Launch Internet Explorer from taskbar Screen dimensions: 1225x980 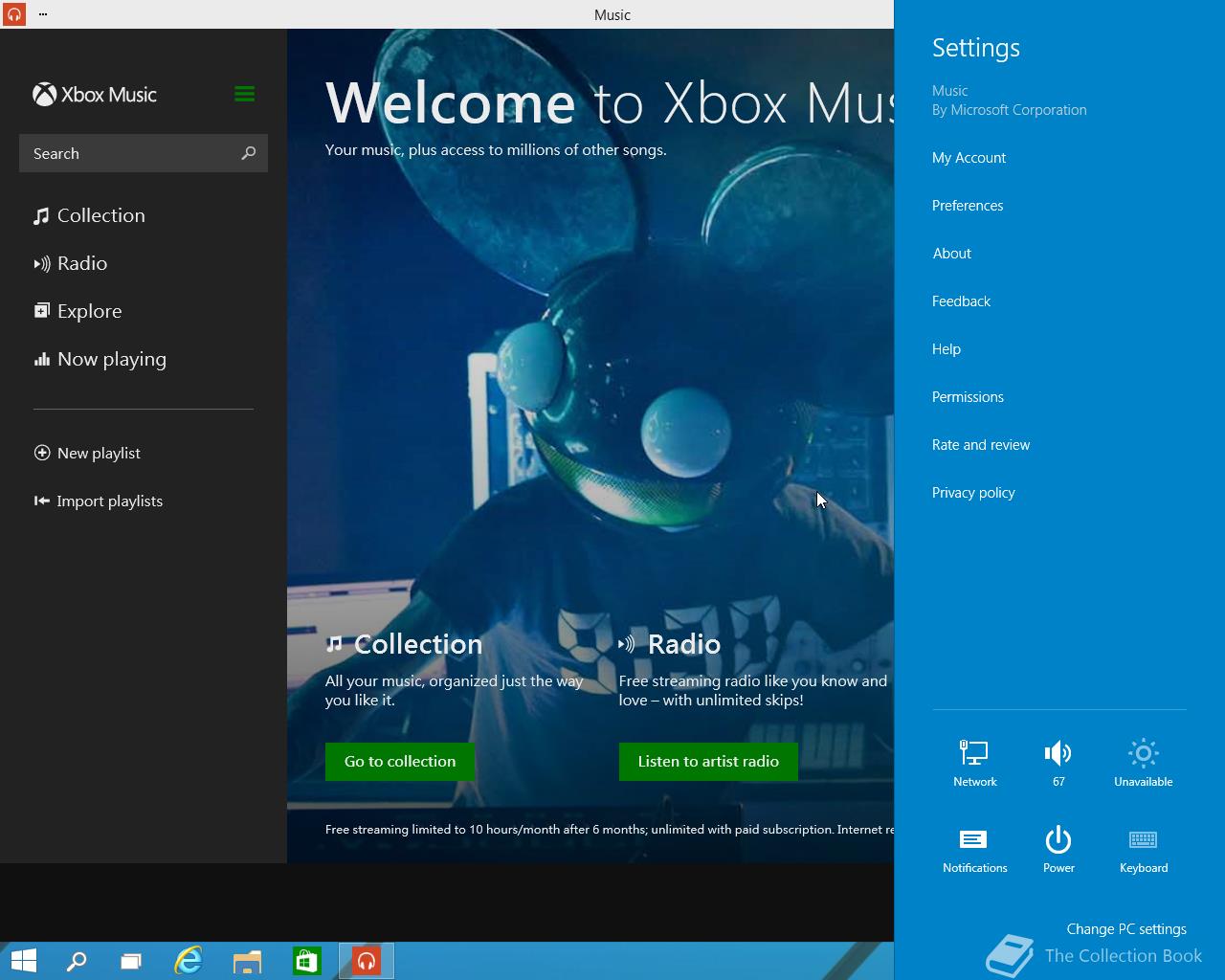(189, 961)
